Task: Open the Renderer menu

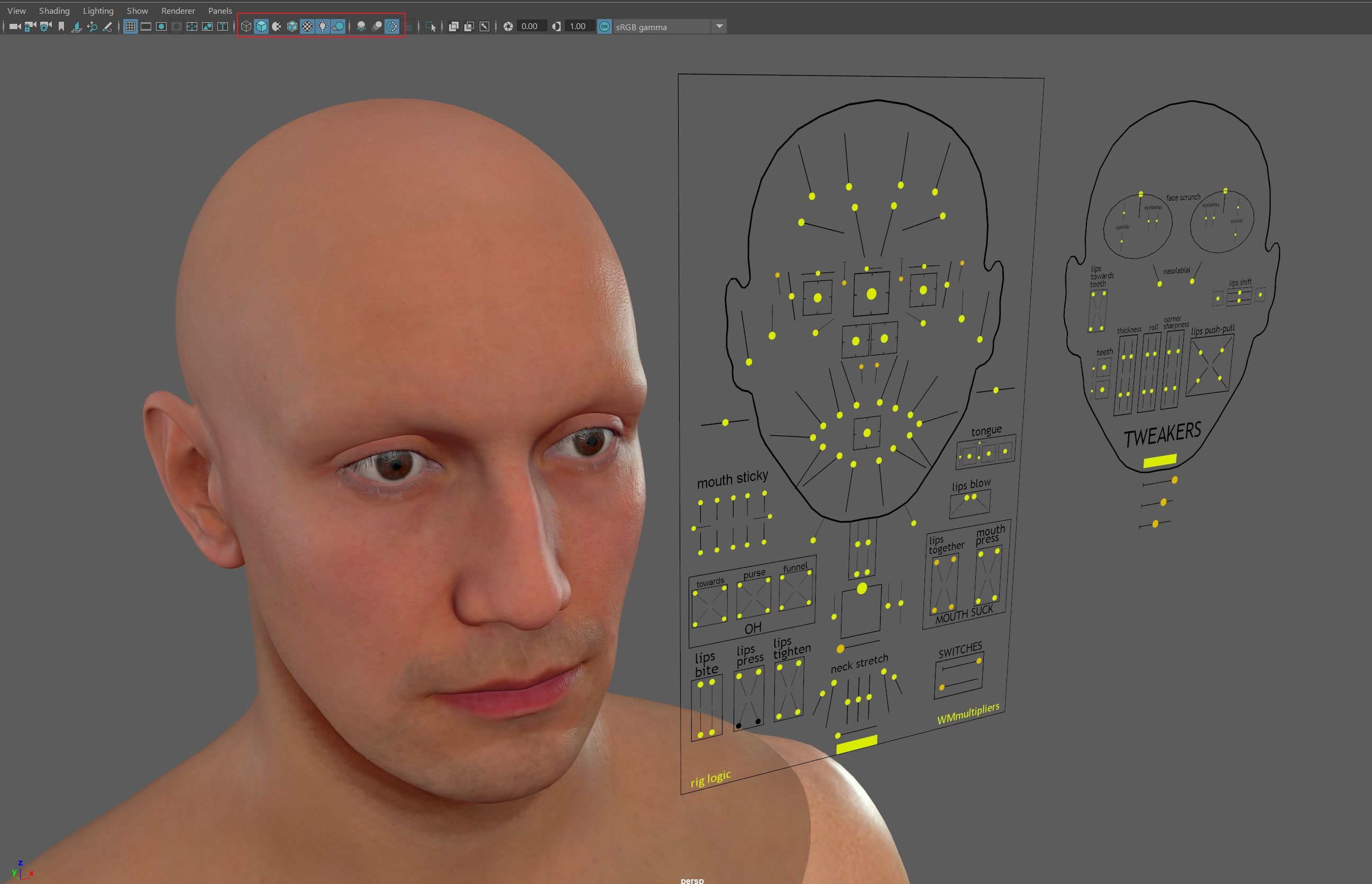Action: coord(178,11)
